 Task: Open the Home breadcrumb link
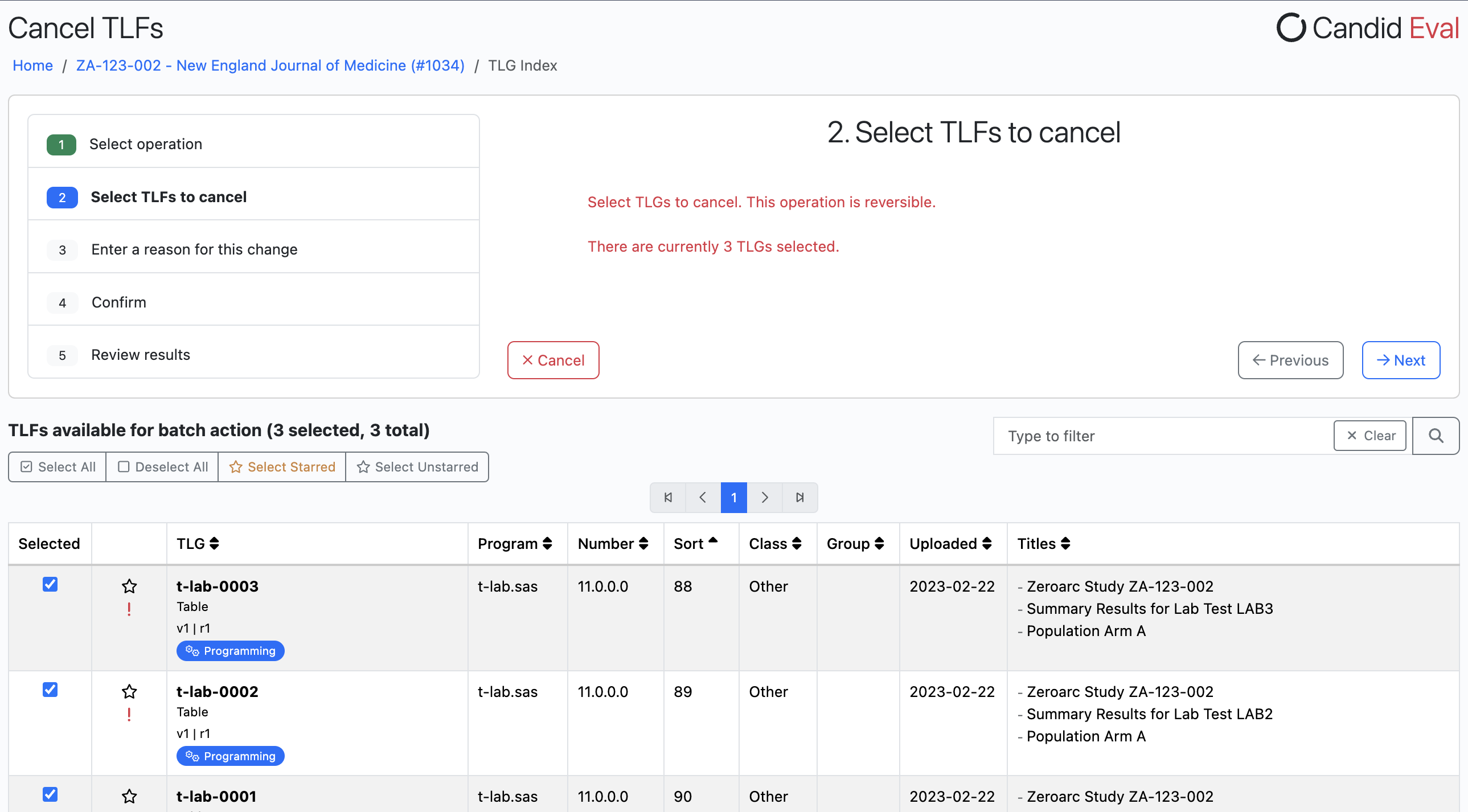coord(32,65)
